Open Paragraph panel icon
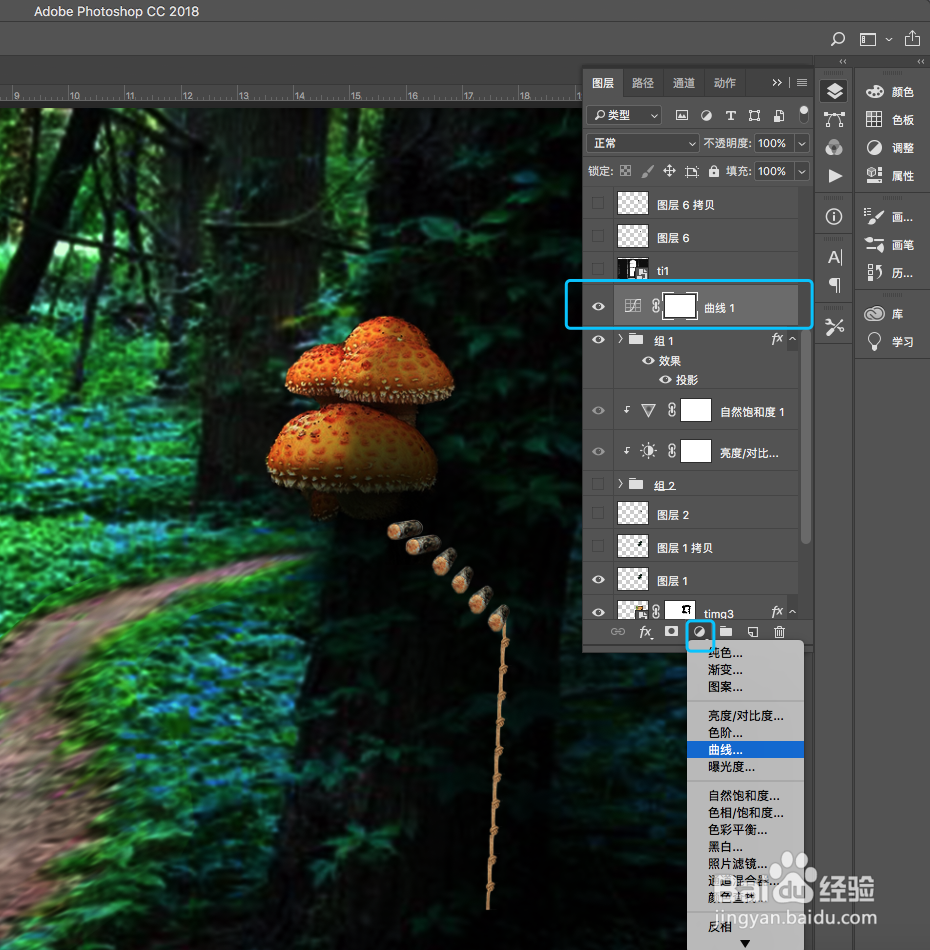This screenshot has width=930, height=950. pyautogui.click(x=834, y=285)
